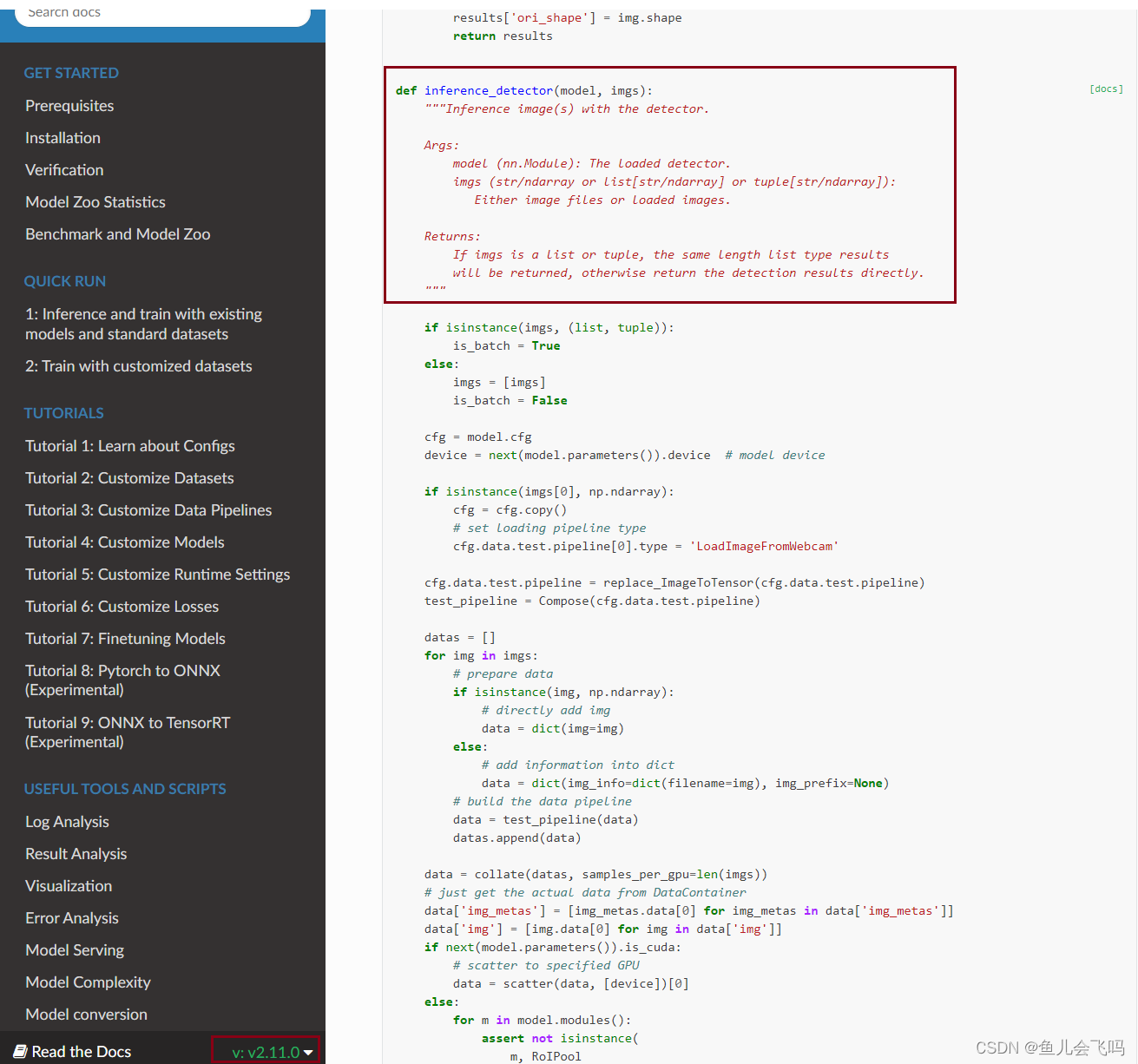Screen dimensions: 1138x1064
Task: Open Tutorial 9: ONNX to TensorRT
Action: pos(128,732)
